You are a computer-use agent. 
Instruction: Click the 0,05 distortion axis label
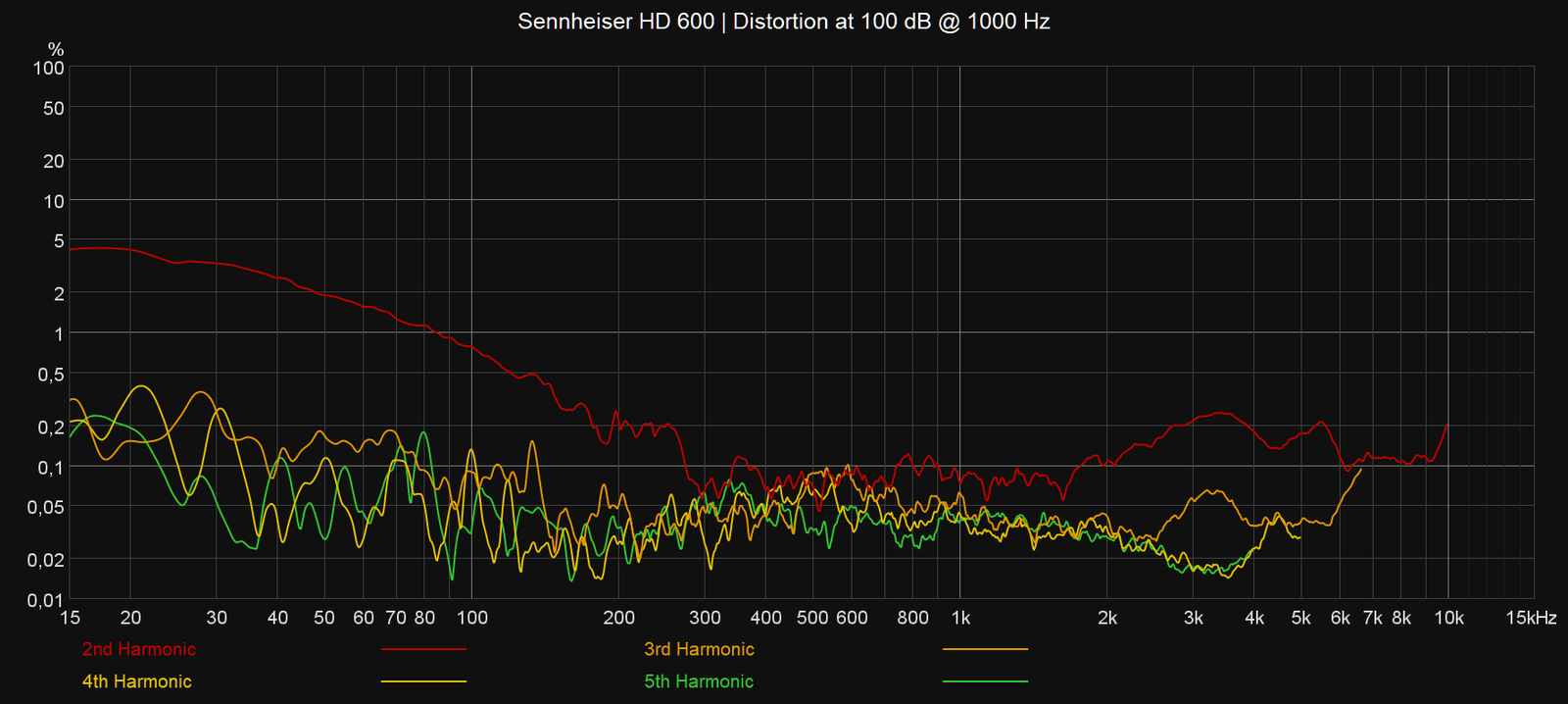click(45, 507)
